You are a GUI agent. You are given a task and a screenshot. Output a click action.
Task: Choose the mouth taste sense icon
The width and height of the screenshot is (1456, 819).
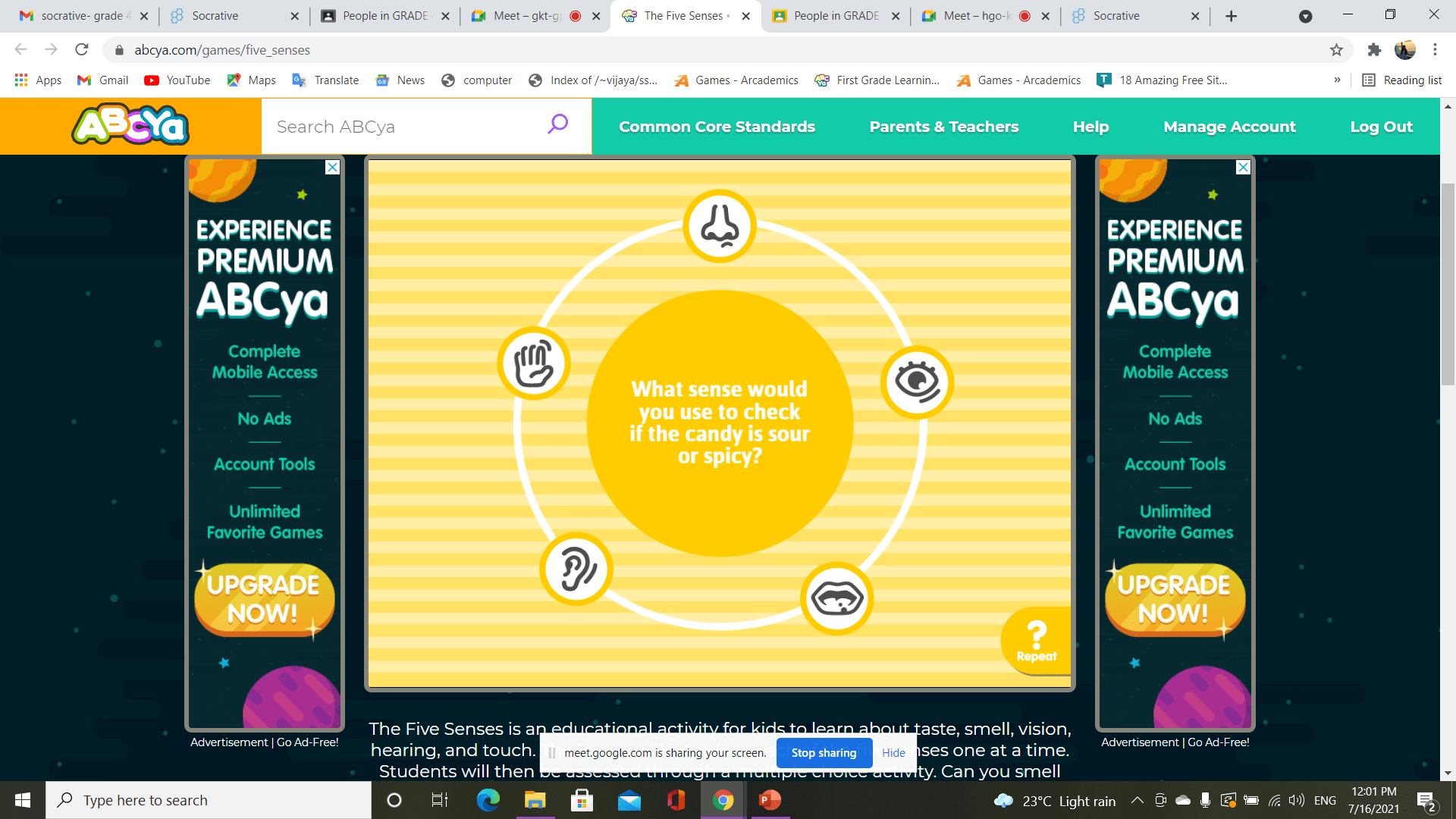(x=836, y=599)
